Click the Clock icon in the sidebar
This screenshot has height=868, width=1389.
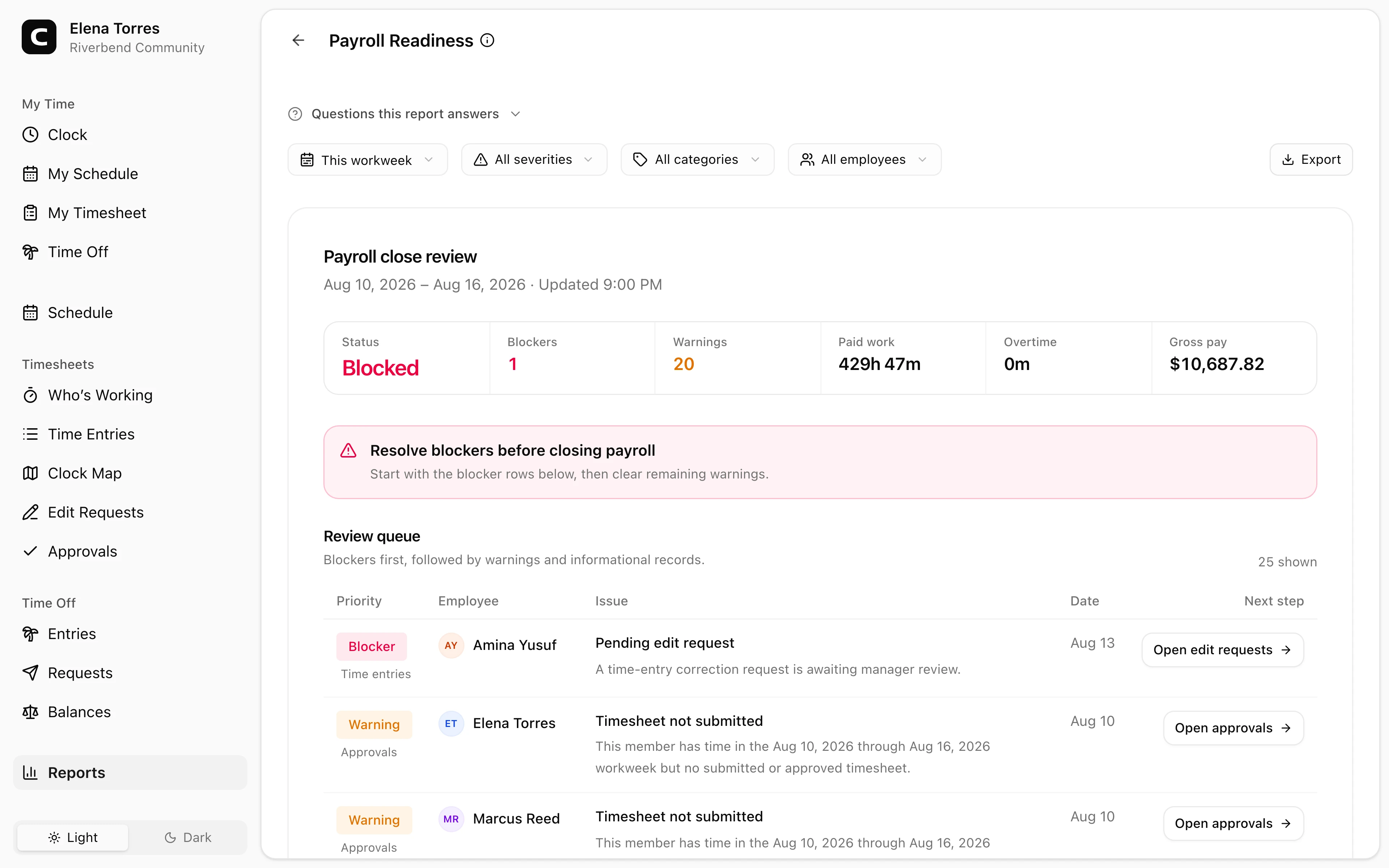(30, 135)
